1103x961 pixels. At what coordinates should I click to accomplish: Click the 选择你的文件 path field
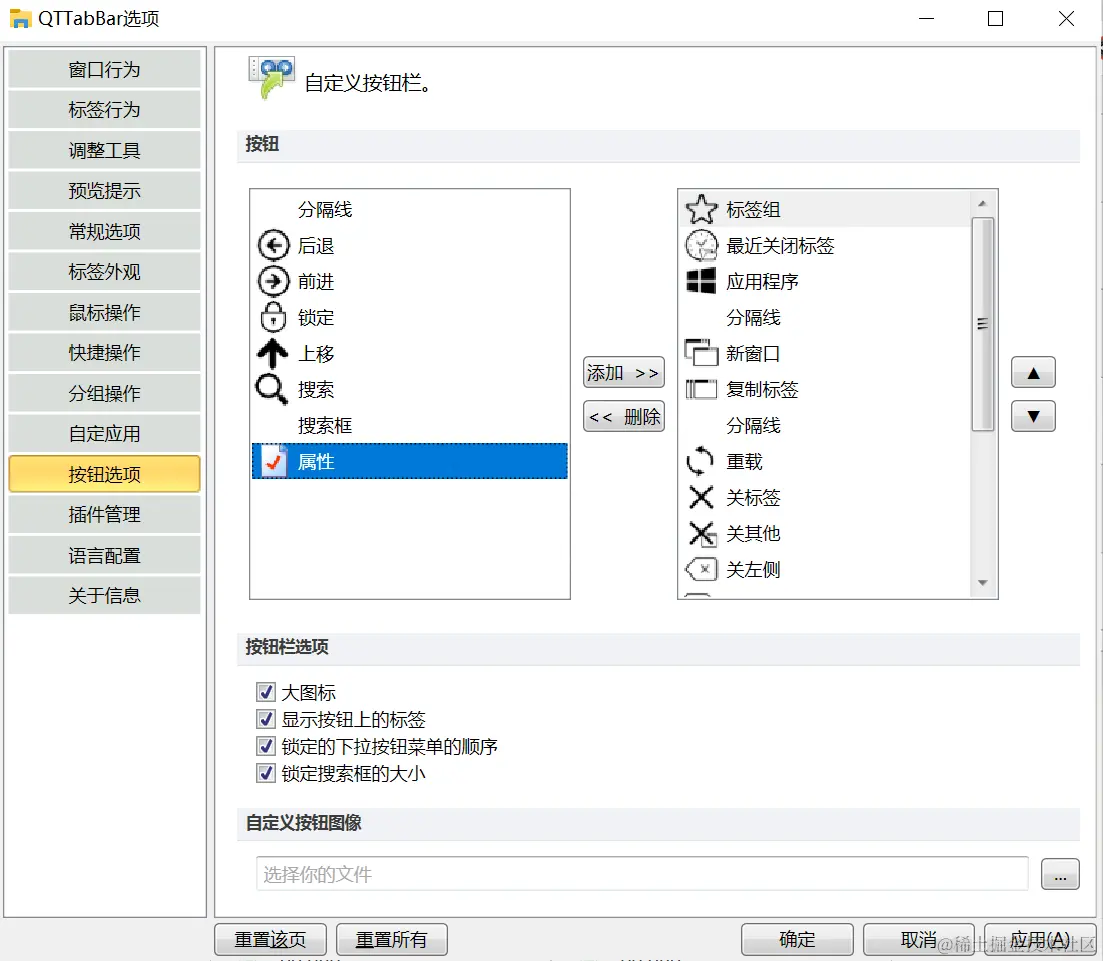pos(642,874)
